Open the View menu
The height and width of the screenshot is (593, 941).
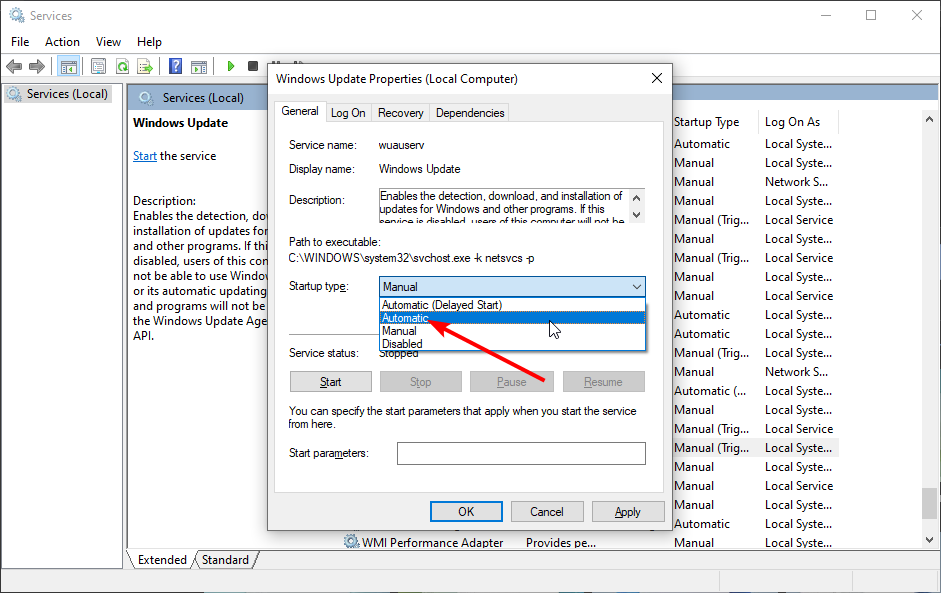(108, 41)
